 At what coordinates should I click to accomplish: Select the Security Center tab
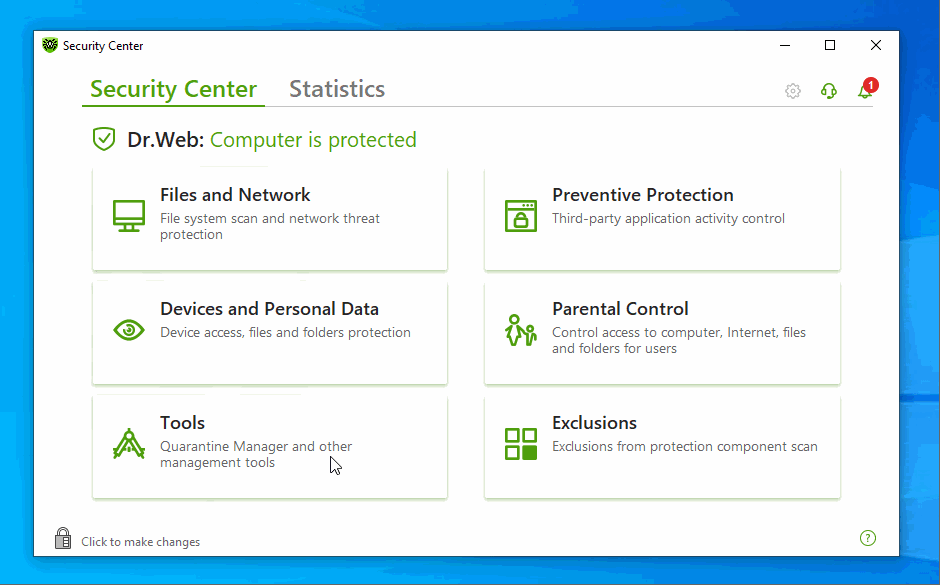click(173, 89)
